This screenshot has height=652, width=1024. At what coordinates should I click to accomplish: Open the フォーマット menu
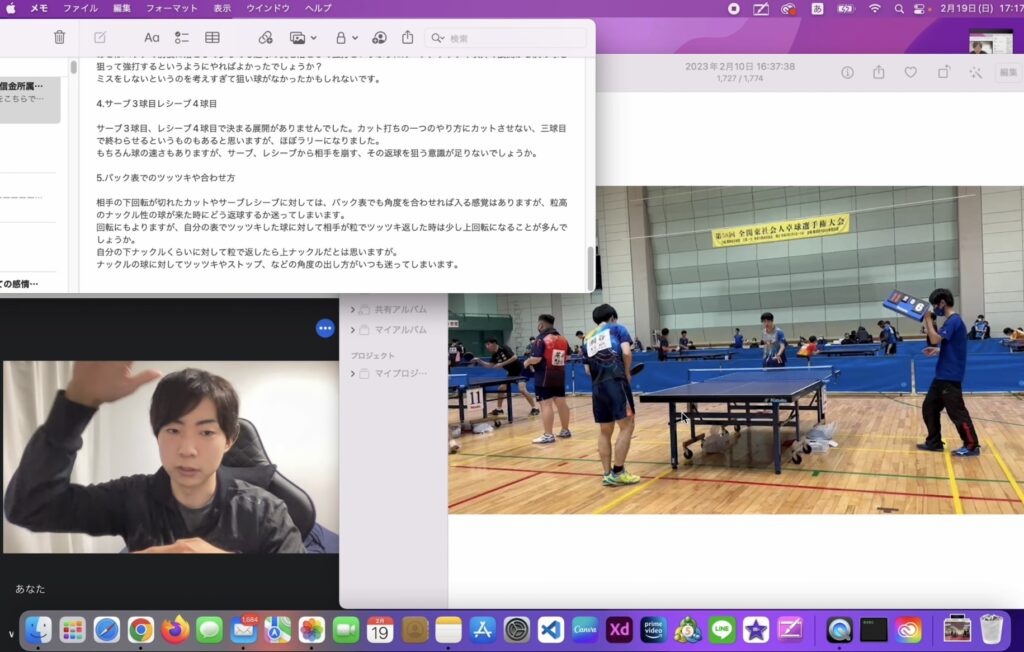pyautogui.click(x=171, y=8)
